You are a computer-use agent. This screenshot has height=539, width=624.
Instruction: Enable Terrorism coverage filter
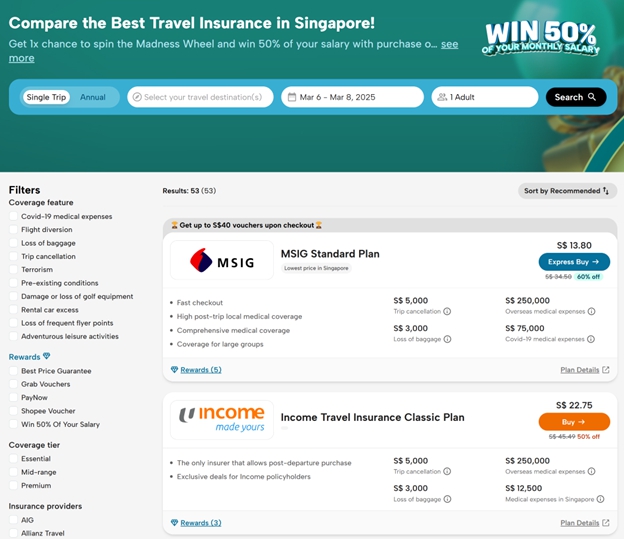[14, 270]
